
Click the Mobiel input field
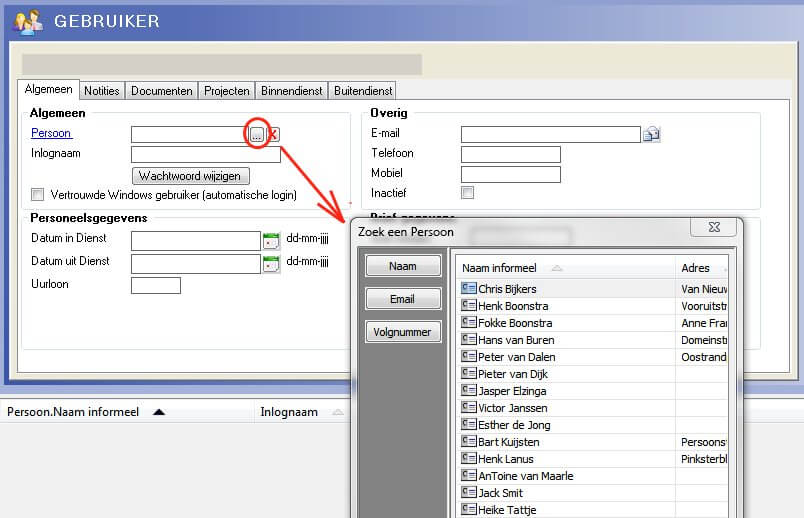click(x=511, y=174)
